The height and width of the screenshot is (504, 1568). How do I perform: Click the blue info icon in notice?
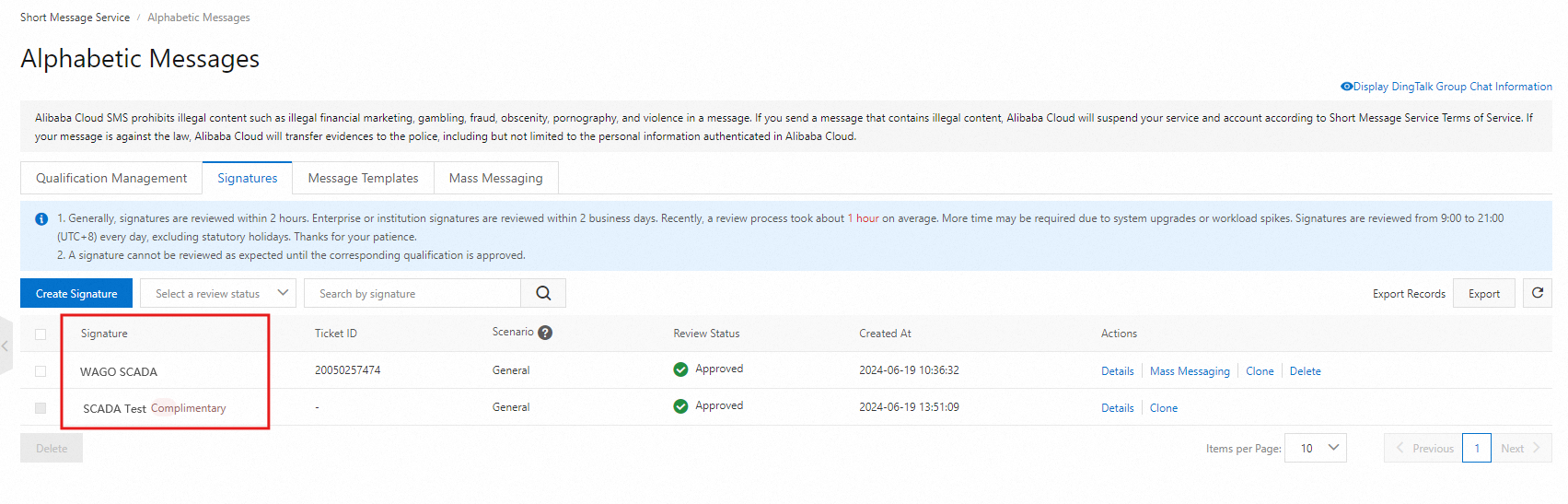(x=41, y=219)
